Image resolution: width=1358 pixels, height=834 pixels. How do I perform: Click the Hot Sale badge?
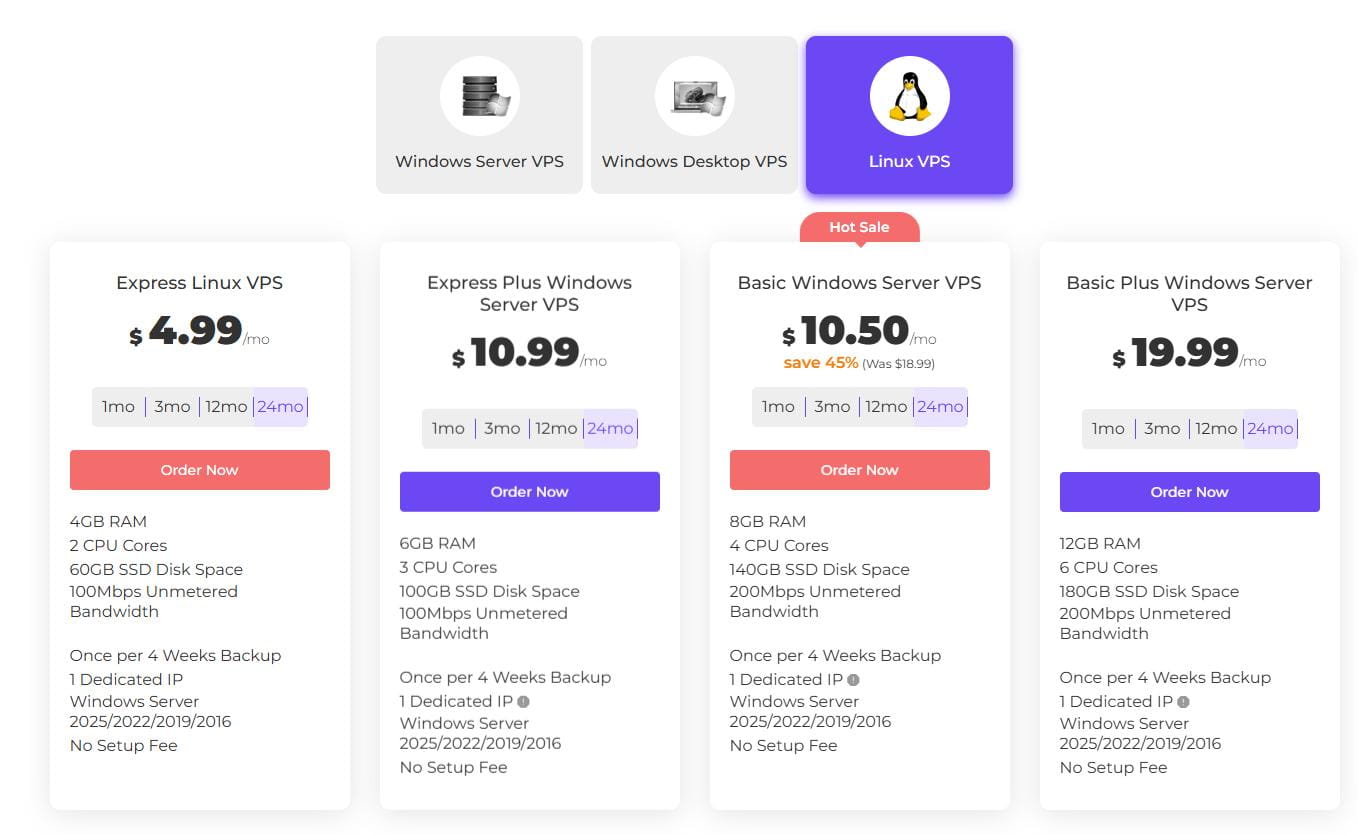859,227
